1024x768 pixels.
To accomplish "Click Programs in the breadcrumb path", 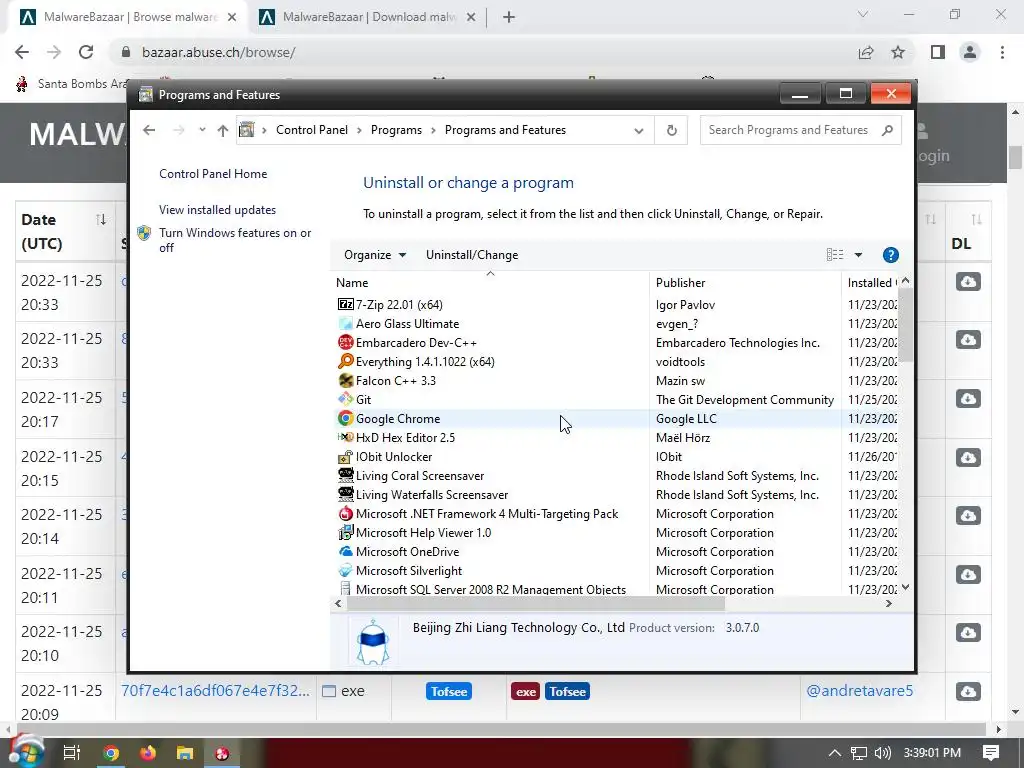I will 396,130.
